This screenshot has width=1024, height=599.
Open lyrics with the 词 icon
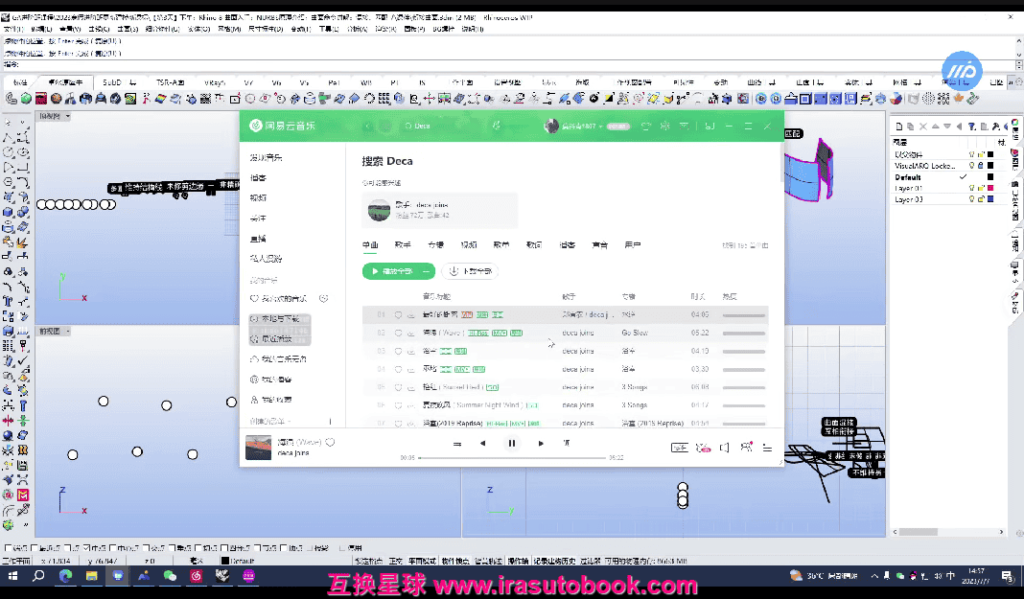tap(566, 443)
